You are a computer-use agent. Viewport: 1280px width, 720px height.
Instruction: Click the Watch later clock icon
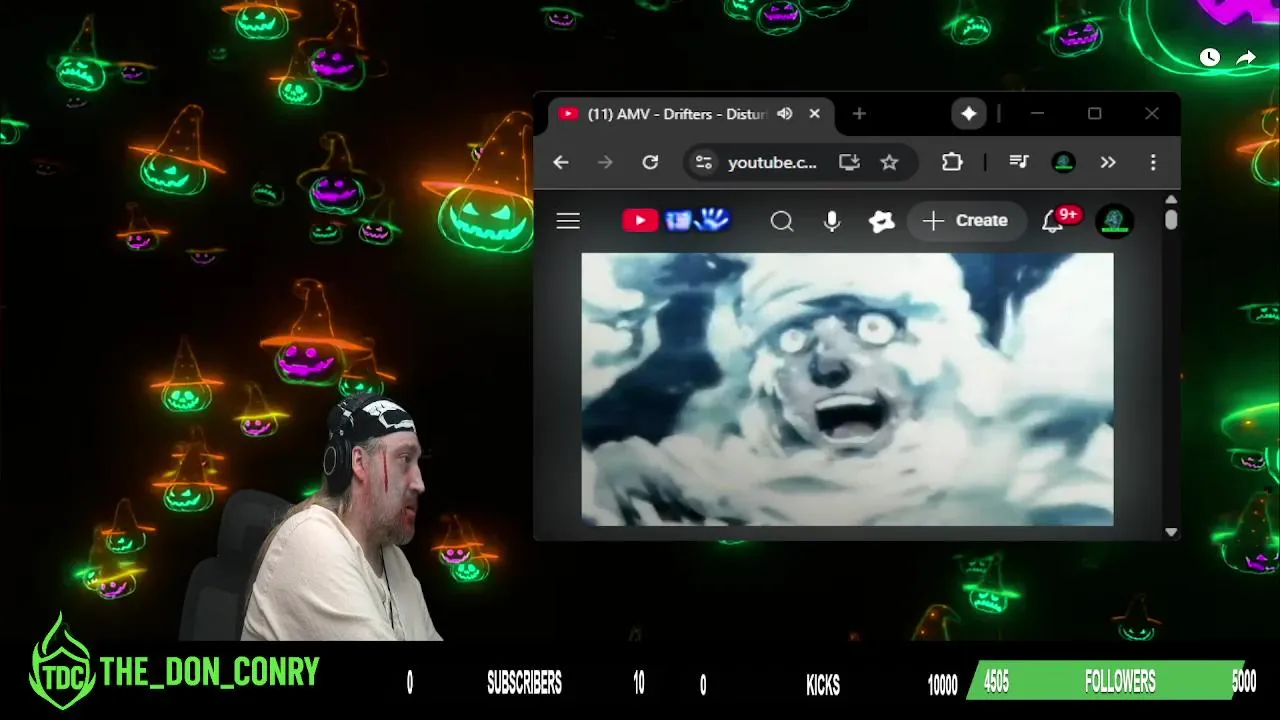tap(1210, 58)
